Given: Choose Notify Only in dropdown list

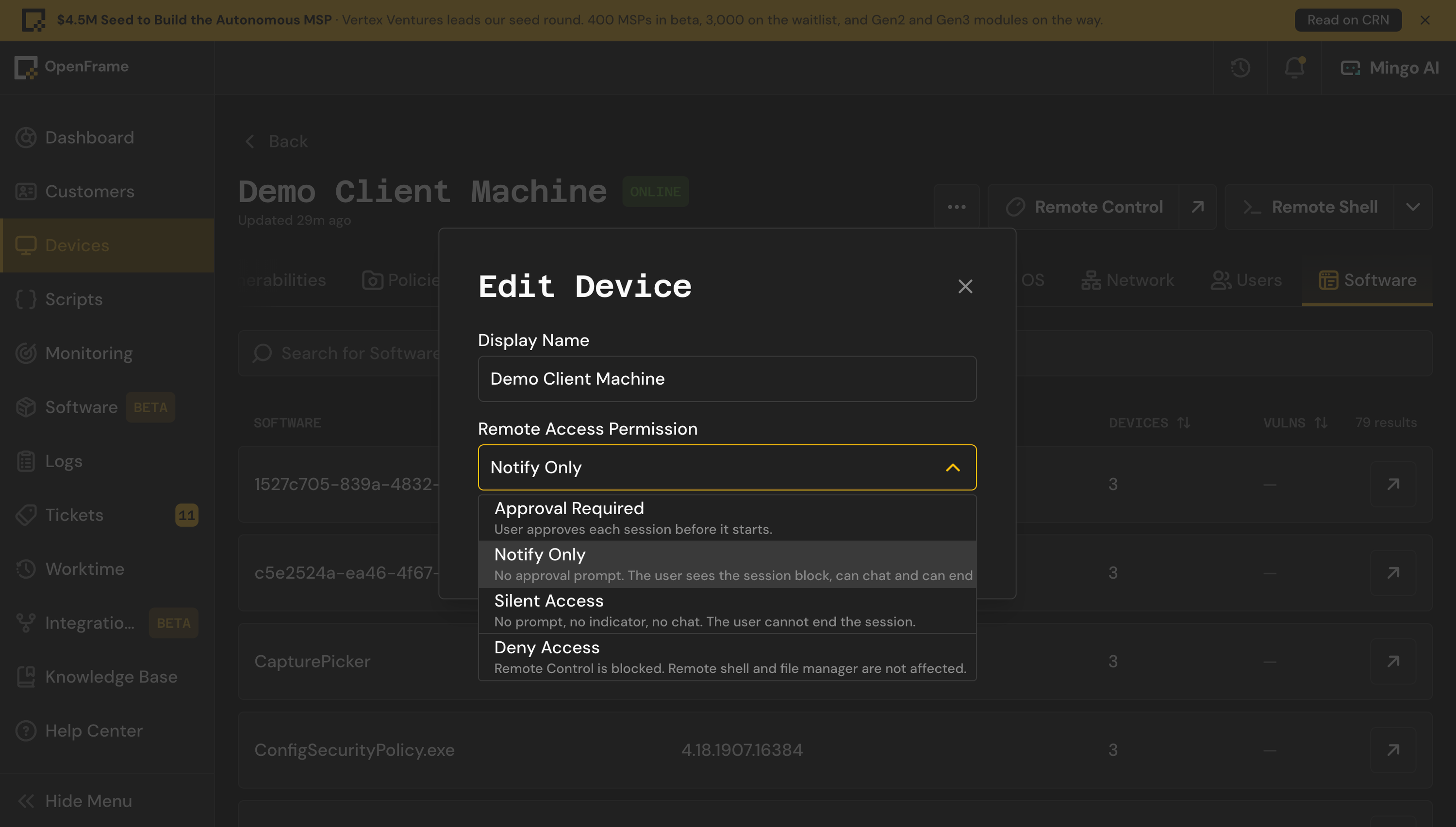Looking at the screenshot, I should [727, 564].
